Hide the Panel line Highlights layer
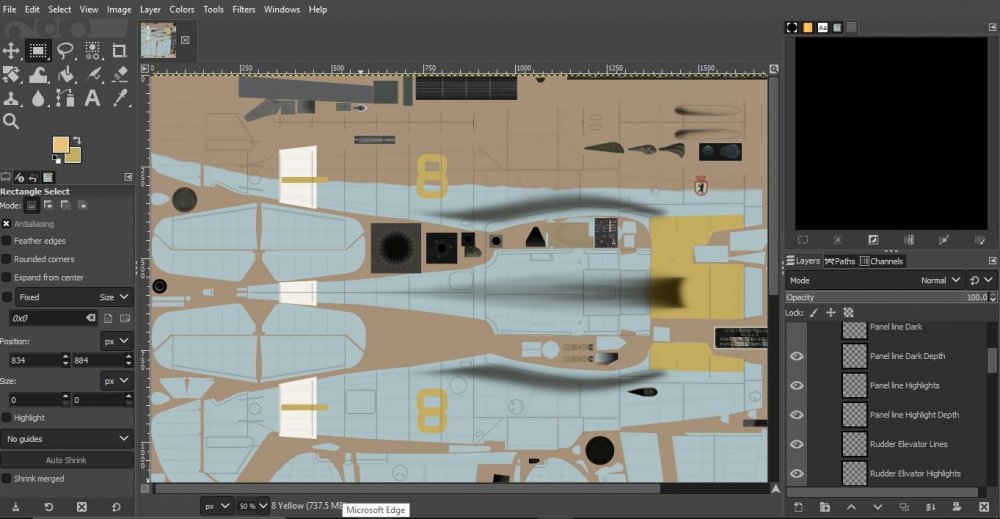Viewport: 1000px width, 519px height. pos(796,386)
